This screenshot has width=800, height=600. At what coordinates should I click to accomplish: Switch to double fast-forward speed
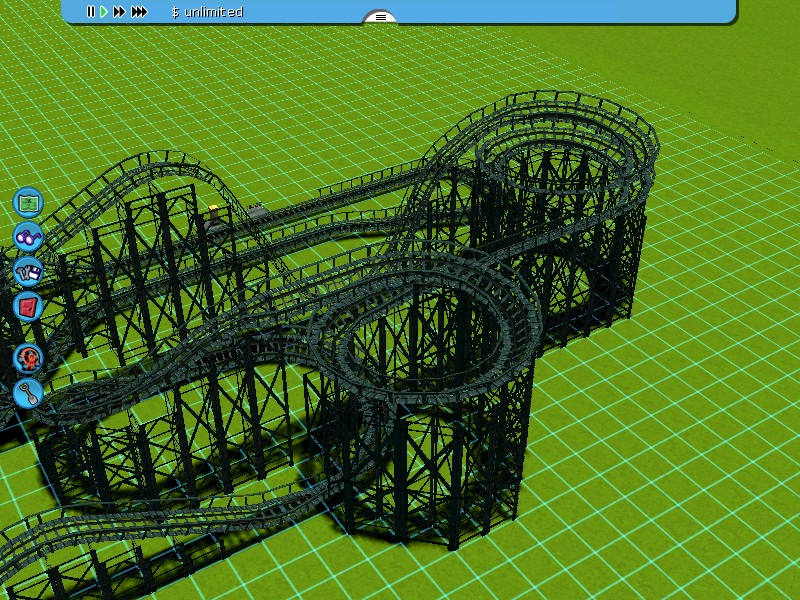click(x=119, y=12)
